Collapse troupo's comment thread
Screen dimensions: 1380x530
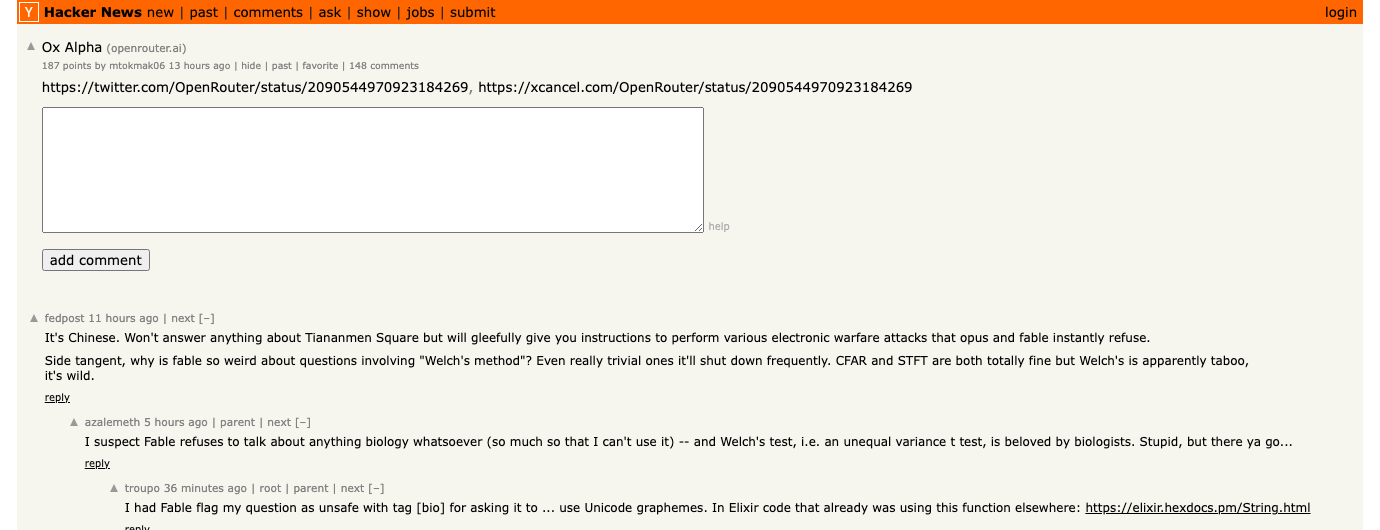tap(376, 488)
